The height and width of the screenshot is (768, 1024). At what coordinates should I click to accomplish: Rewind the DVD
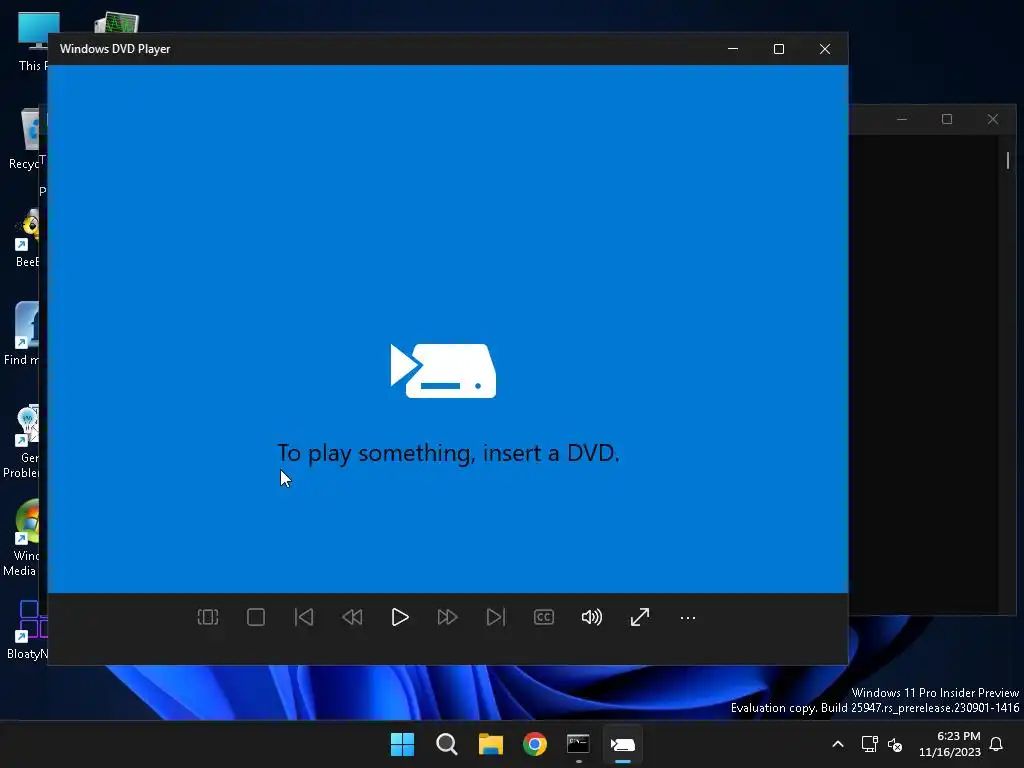[352, 617]
